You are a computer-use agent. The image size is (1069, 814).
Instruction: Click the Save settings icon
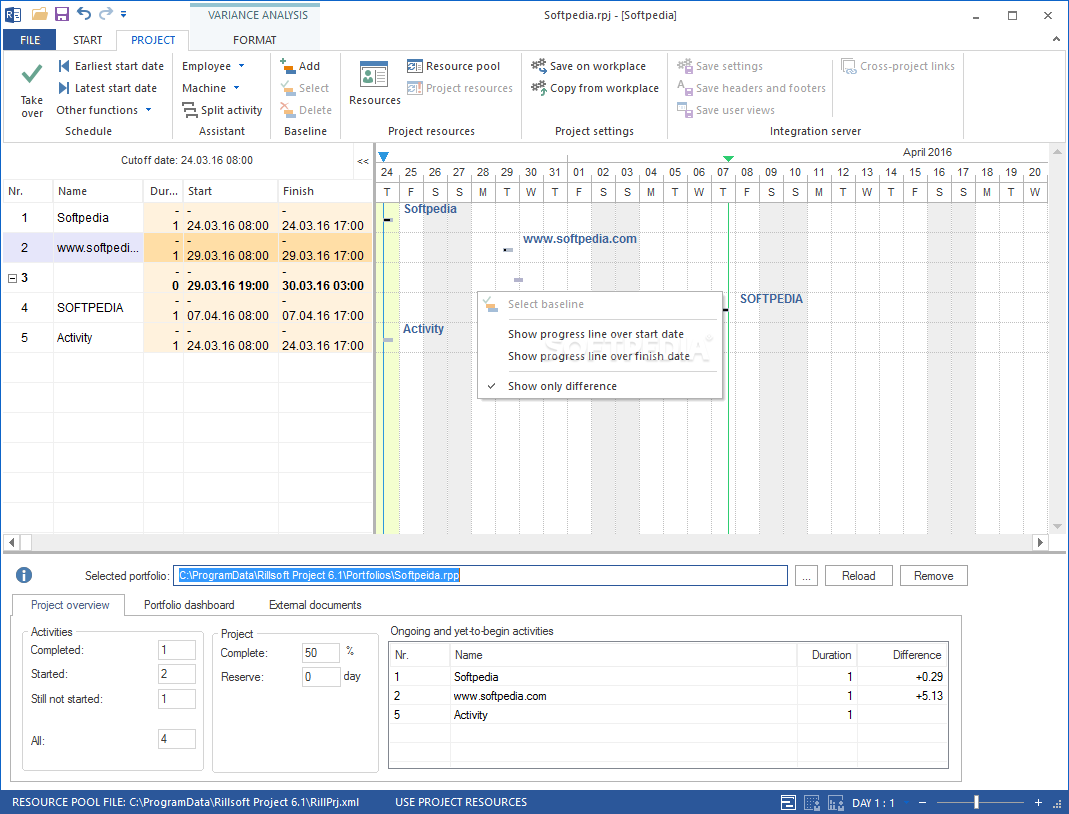pos(684,66)
